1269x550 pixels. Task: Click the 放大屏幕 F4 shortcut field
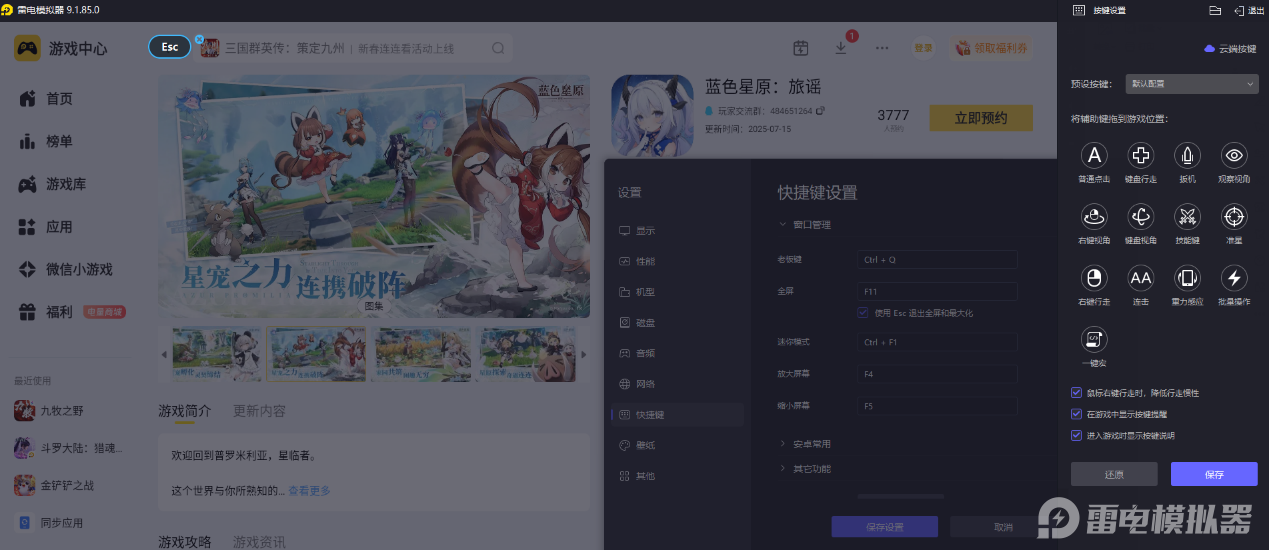coord(937,374)
